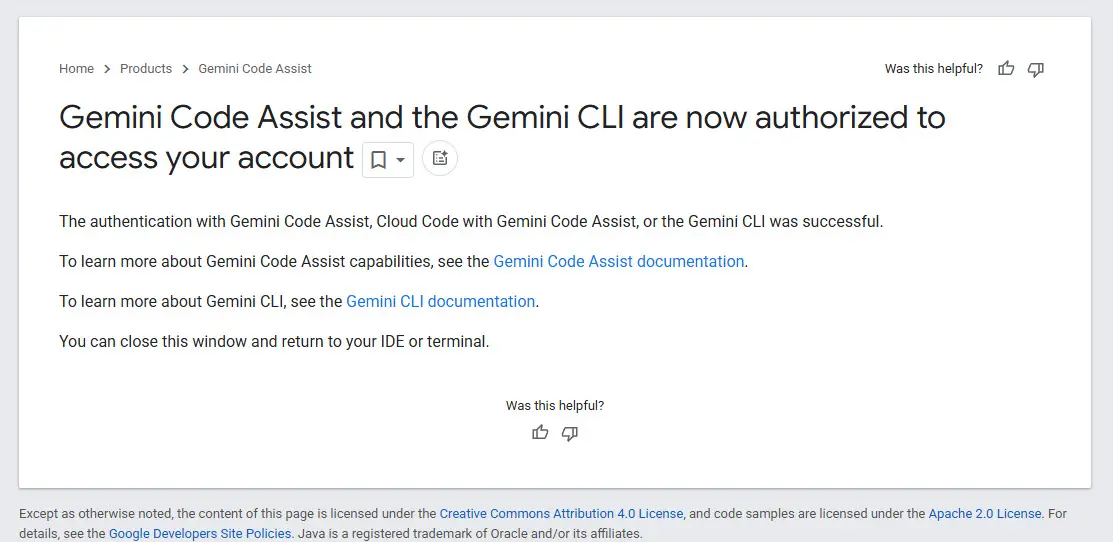1113x542 pixels.
Task: Click the chevron before Gemini Code Assist breadcrumb
Action: pyautogui.click(x=185, y=69)
